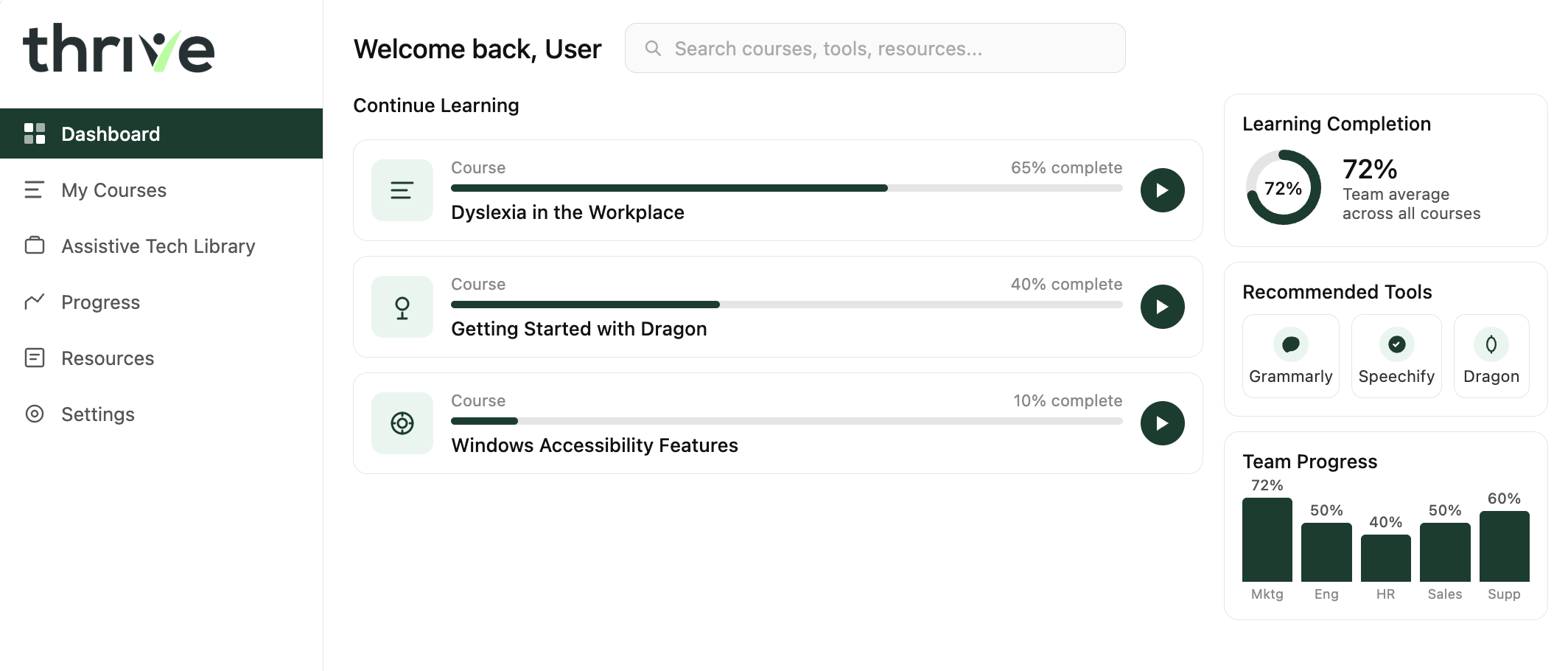Open the Speechify recommended tool
Screen dimensions: 1568x671
(x=1396, y=356)
